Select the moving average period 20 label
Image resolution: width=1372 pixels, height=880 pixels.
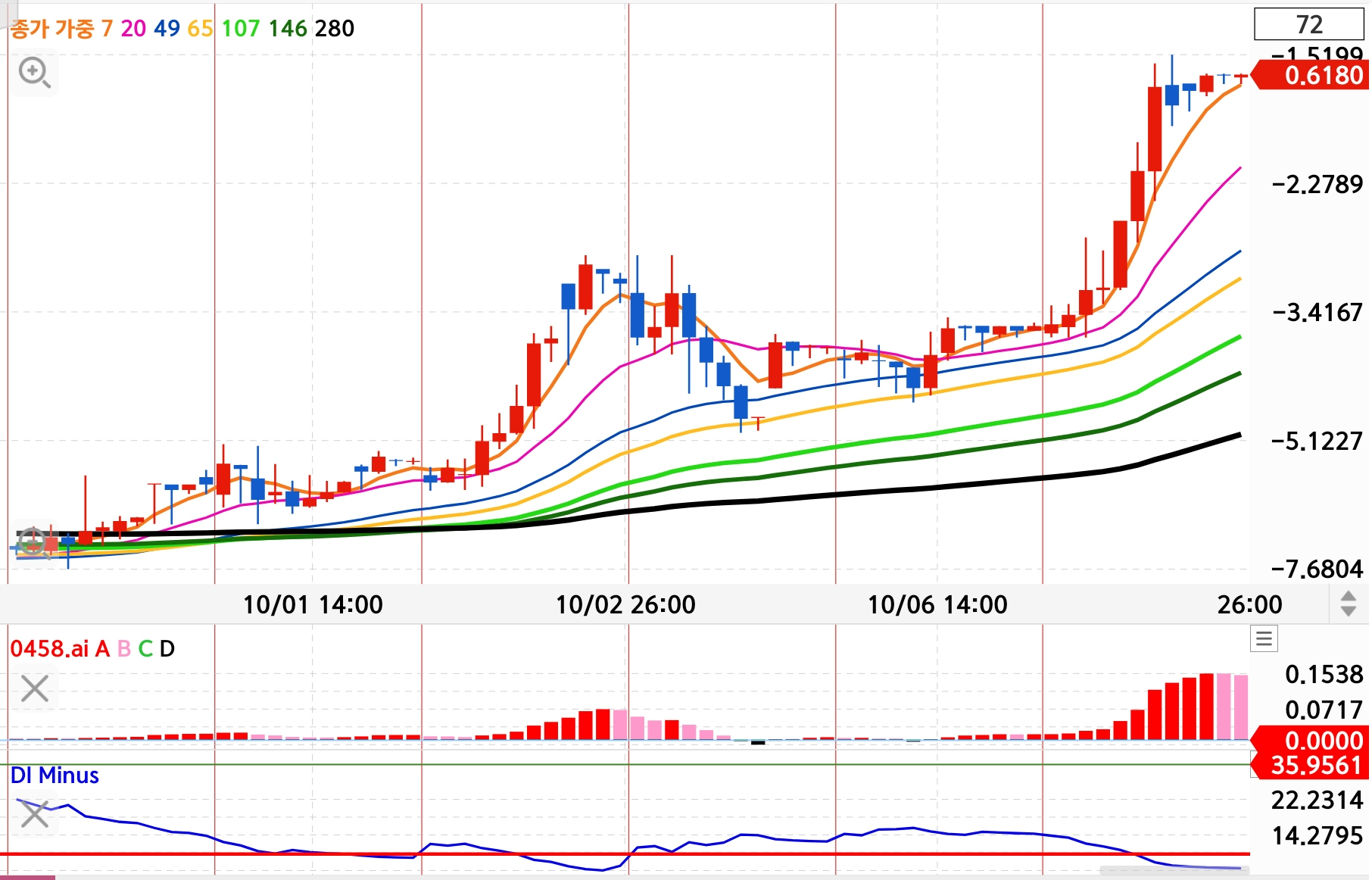133,29
